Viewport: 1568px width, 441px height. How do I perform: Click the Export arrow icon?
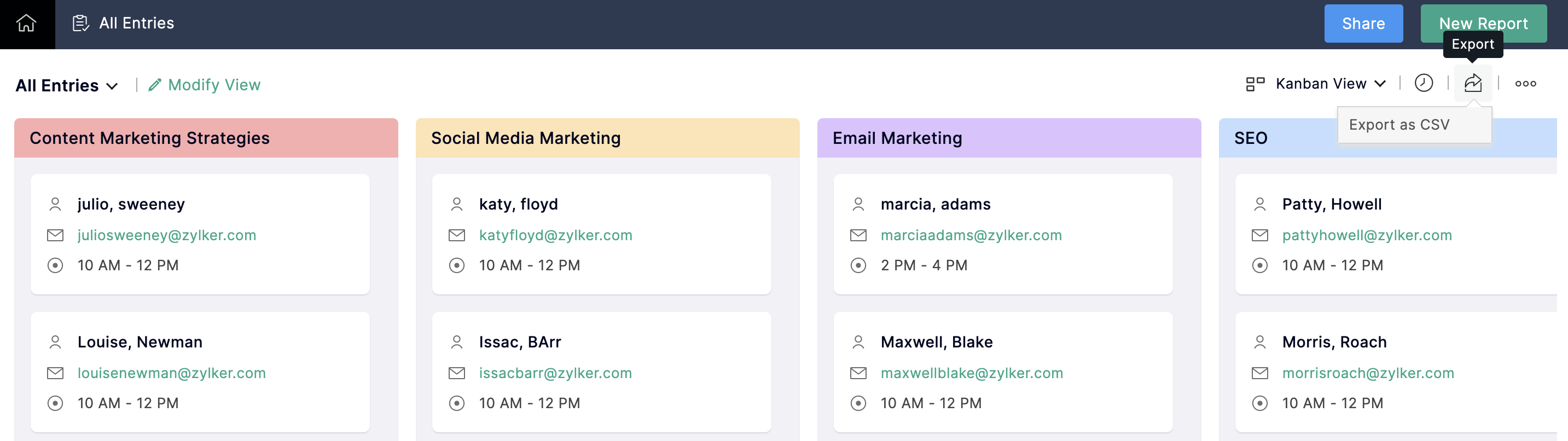coord(1472,84)
